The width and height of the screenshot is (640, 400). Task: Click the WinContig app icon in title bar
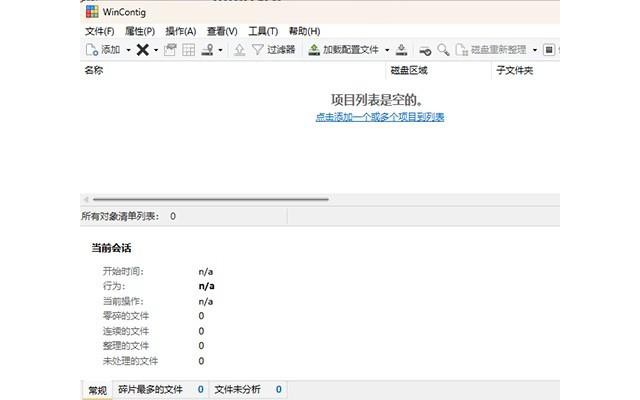[x=92, y=12]
